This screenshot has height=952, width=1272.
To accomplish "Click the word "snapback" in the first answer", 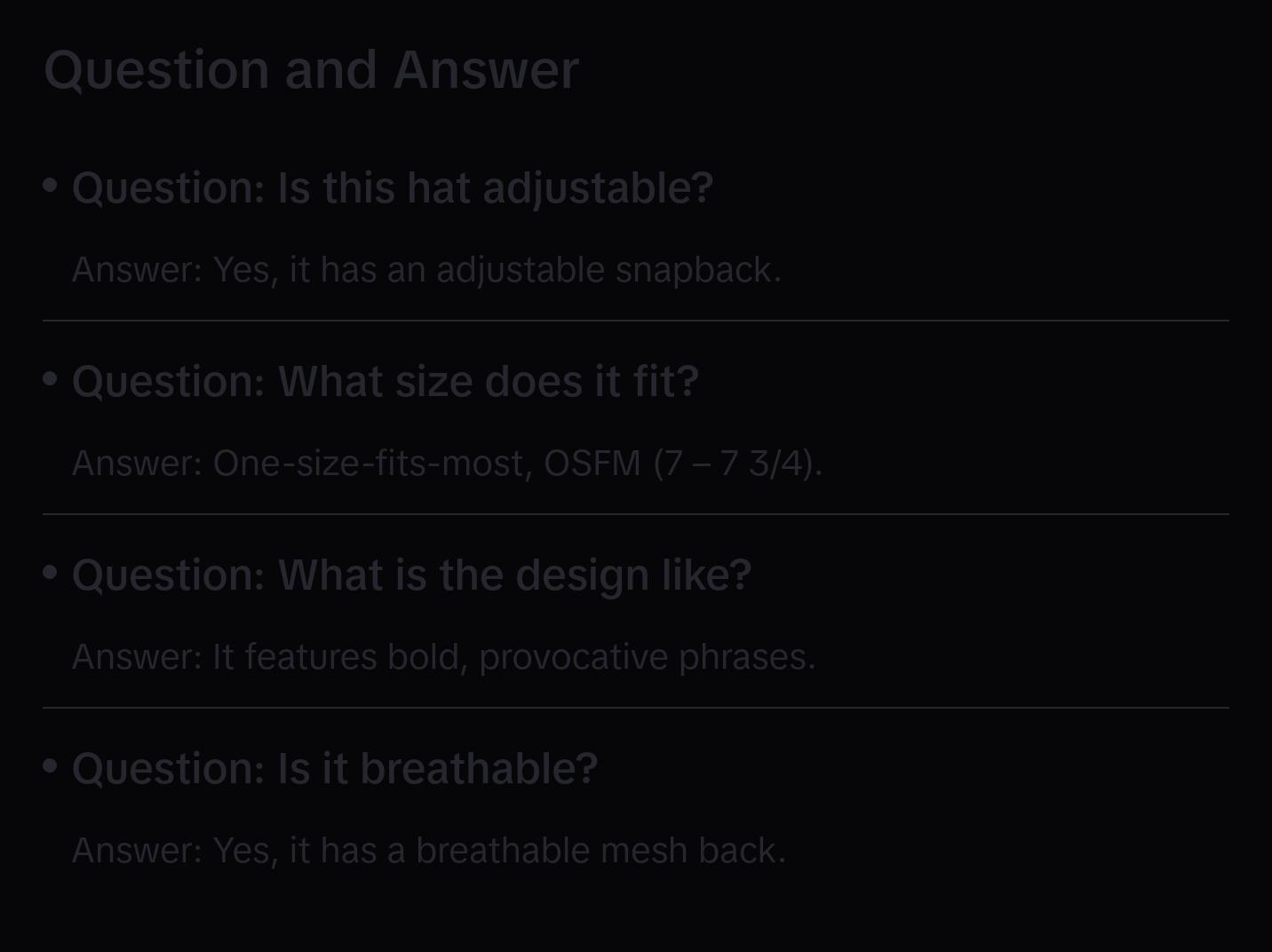I will [x=698, y=270].
